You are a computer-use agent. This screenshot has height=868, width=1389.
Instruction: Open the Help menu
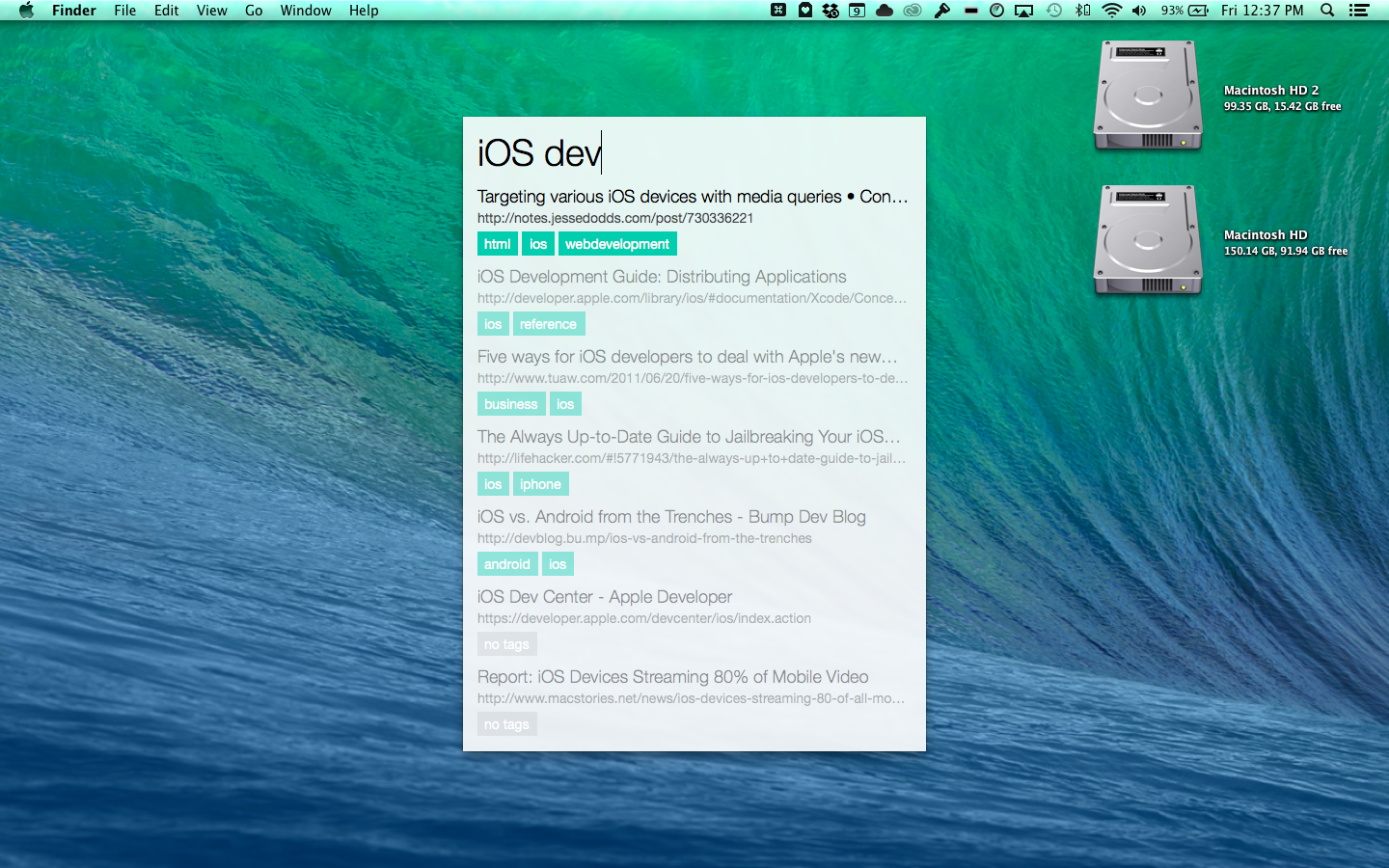click(364, 11)
